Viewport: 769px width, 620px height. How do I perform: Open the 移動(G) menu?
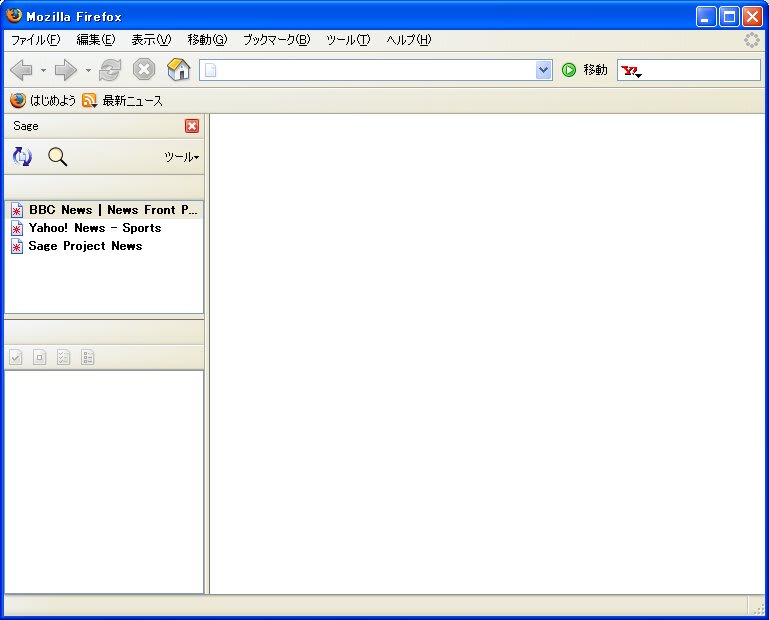(207, 40)
